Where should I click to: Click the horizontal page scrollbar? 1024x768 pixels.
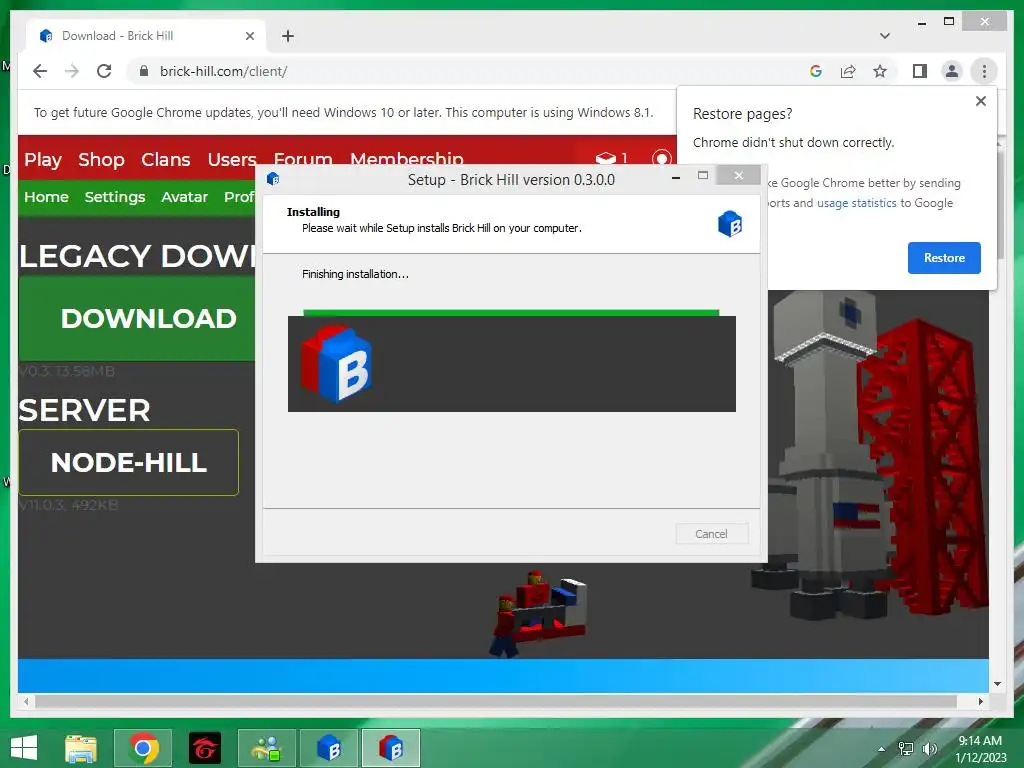coord(496,701)
